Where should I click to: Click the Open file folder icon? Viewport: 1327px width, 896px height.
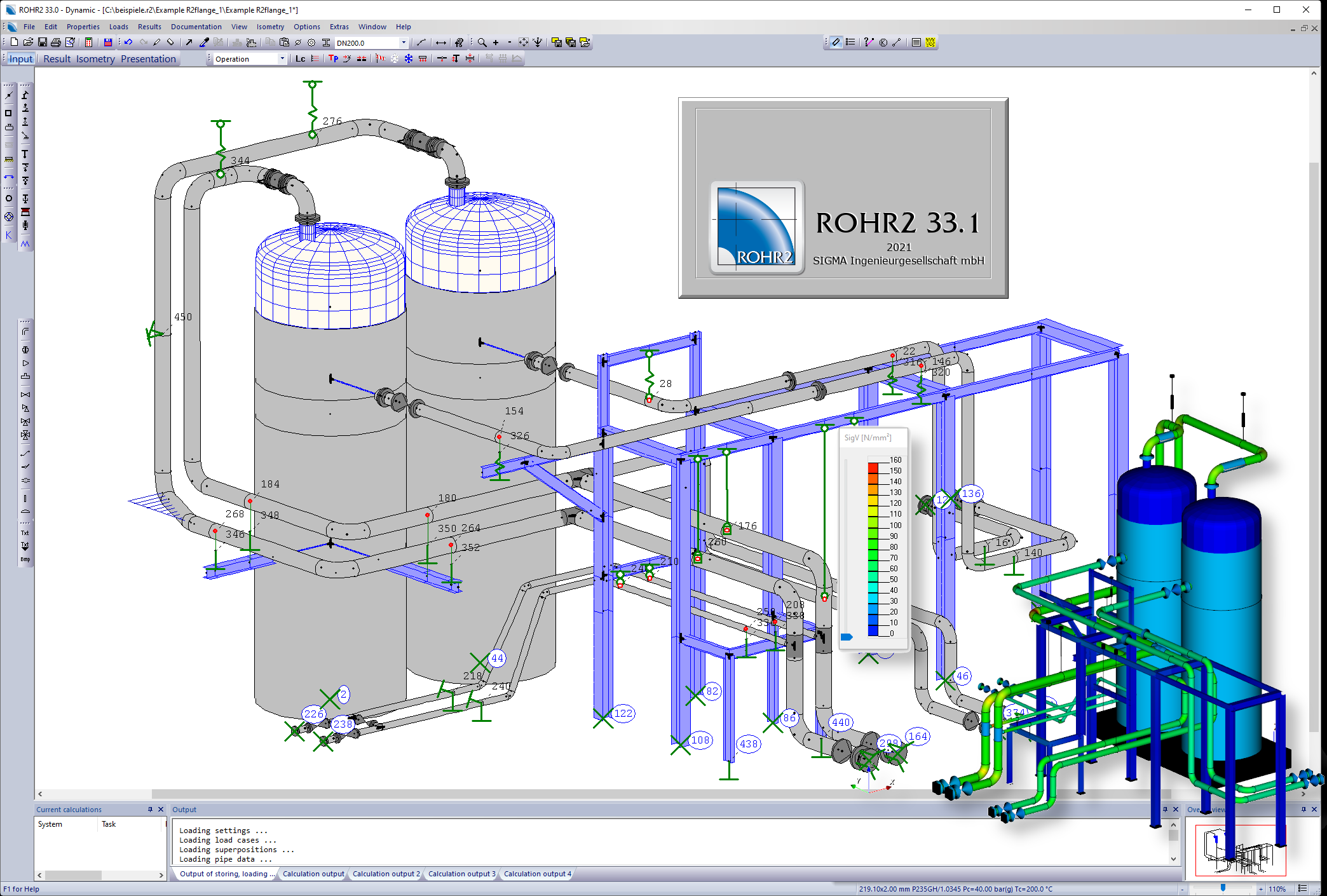click(28, 43)
